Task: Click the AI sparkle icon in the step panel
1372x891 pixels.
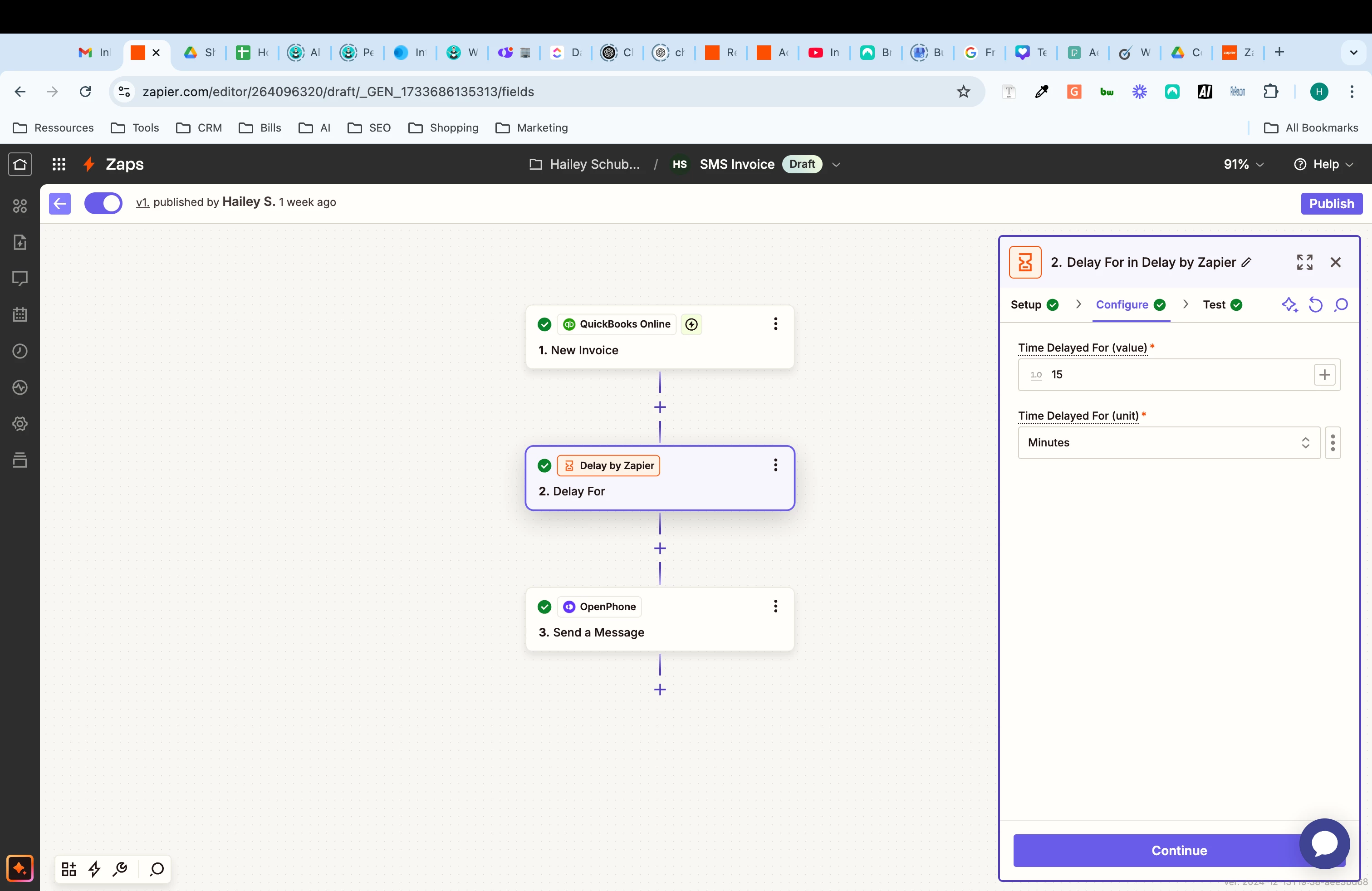Action: tap(1289, 305)
